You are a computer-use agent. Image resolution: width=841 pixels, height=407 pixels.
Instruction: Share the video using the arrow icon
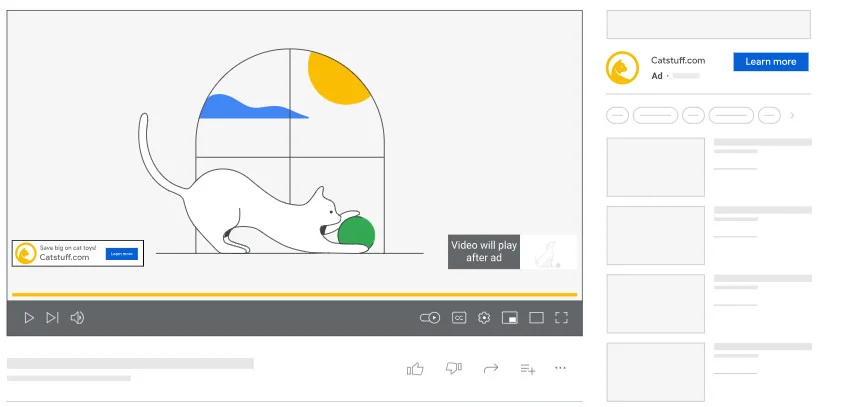tap(491, 368)
